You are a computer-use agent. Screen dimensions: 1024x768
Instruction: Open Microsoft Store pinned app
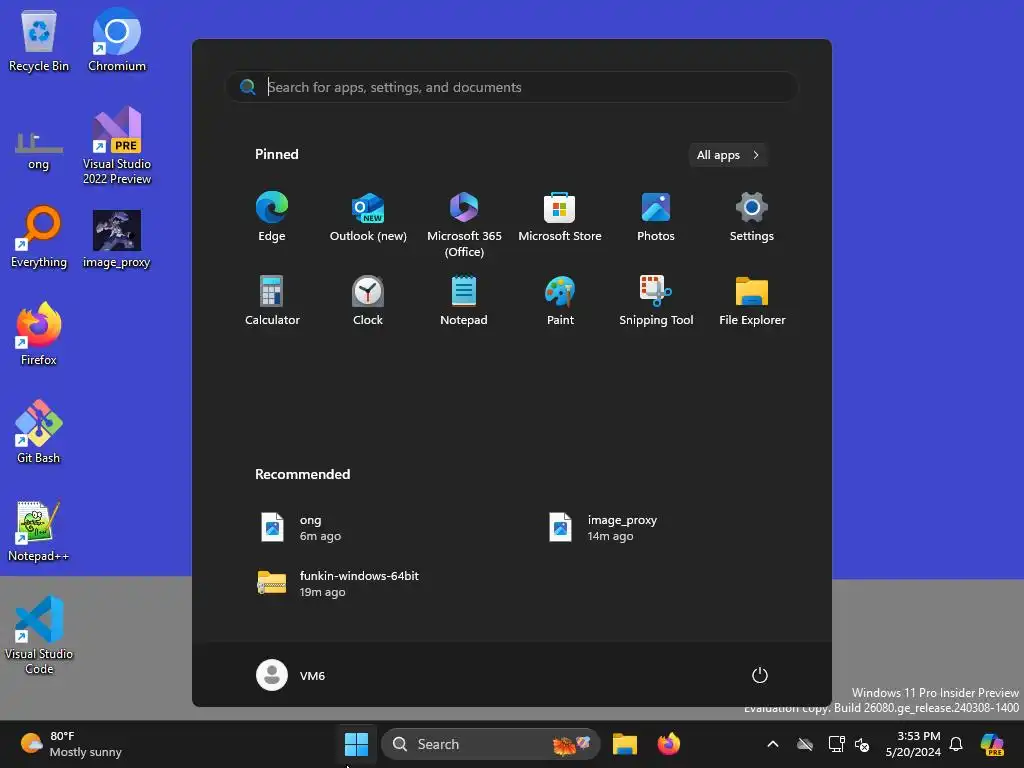560,217
